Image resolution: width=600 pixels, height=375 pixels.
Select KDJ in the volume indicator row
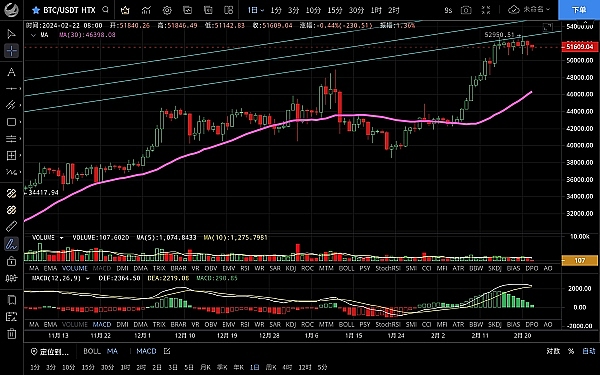point(291,268)
